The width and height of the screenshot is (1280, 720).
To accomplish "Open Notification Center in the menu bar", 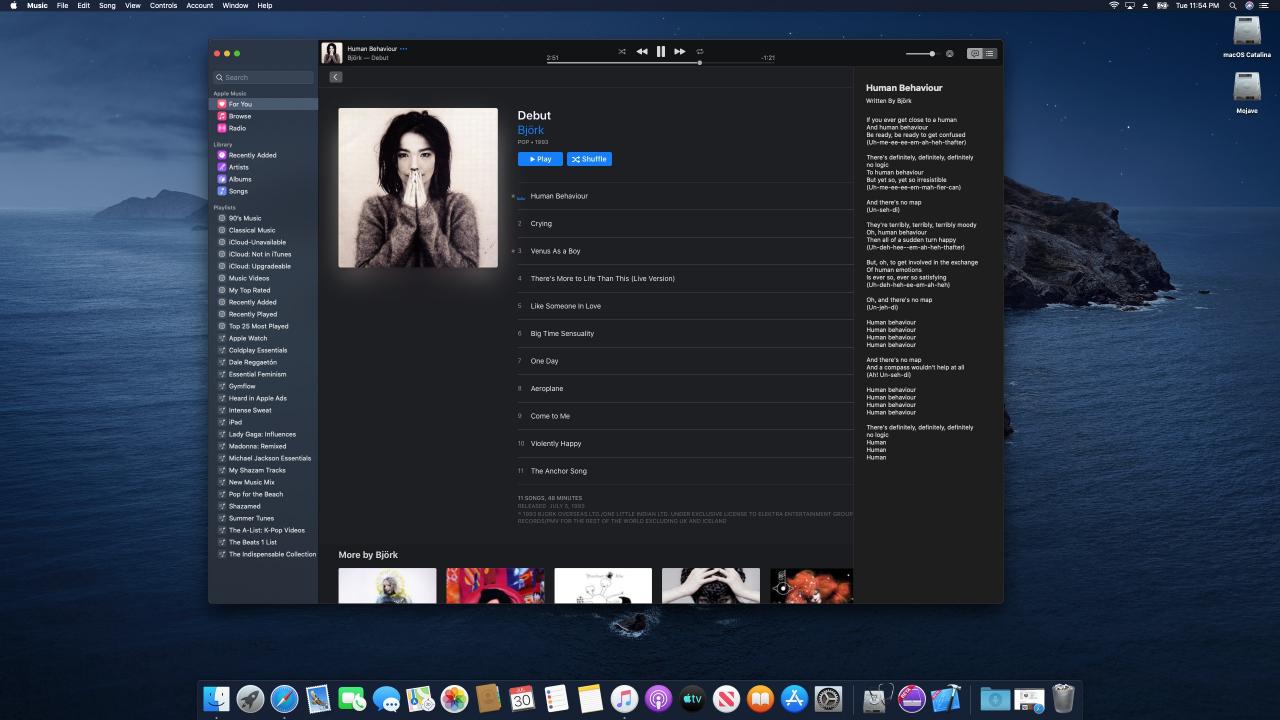I will pyautogui.click(x=1266, y=5).
